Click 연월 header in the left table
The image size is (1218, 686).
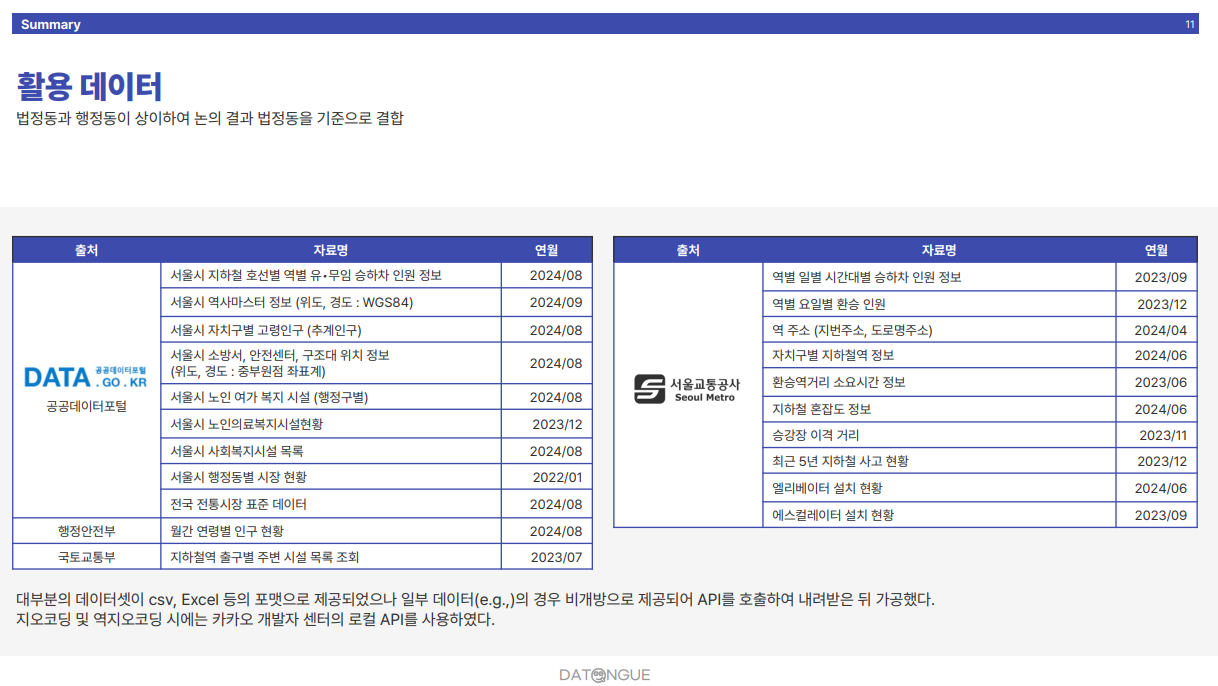(x=547, y=250)
